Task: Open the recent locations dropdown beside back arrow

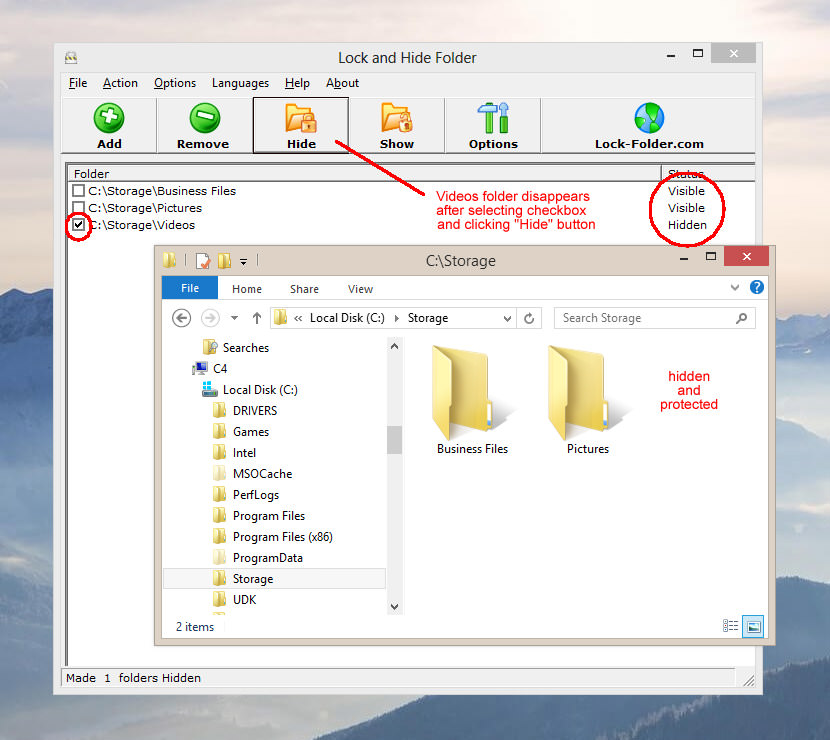Action: [232, 317]
